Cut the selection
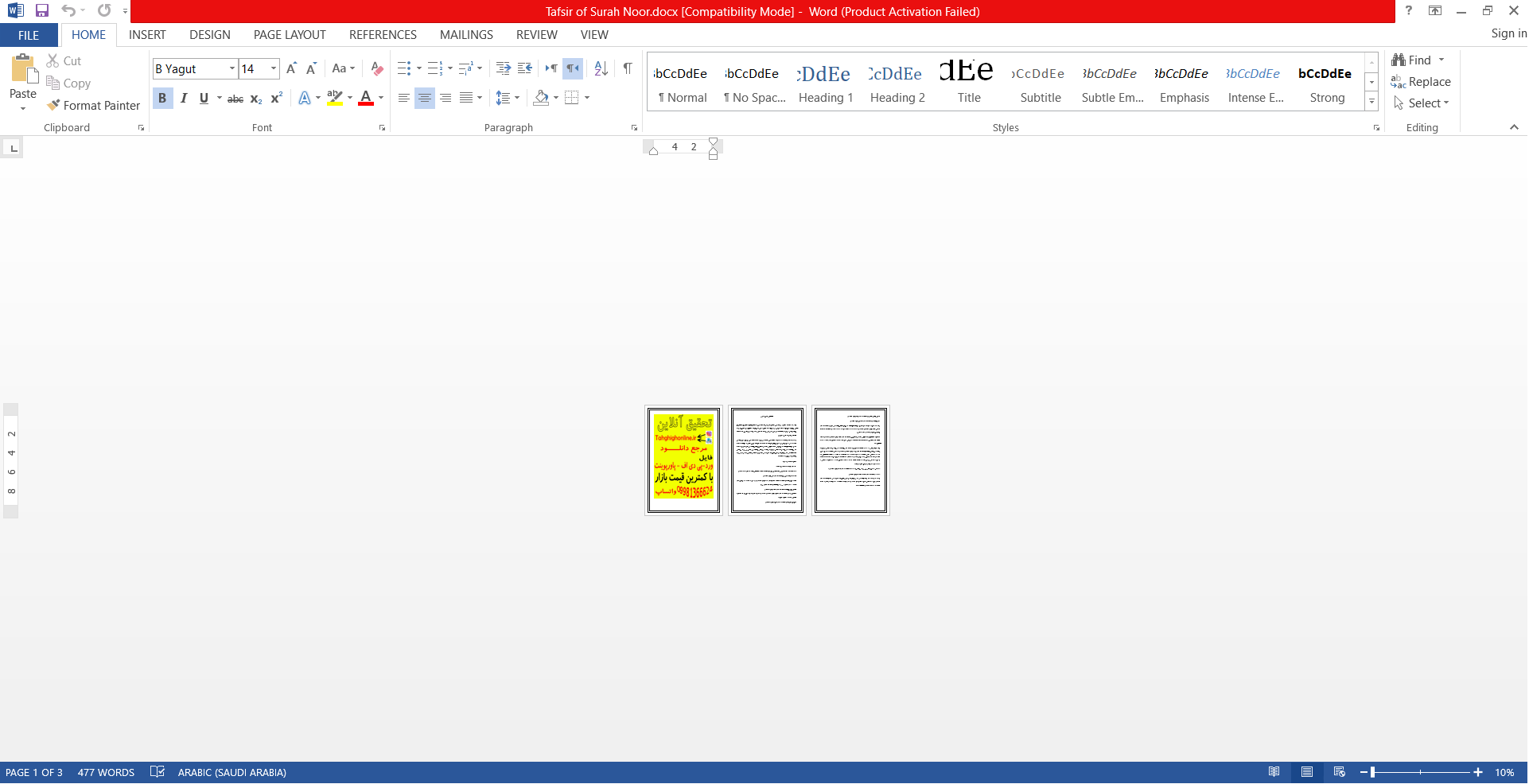The height and width of the screenshot is (784, 1529). 64,61
